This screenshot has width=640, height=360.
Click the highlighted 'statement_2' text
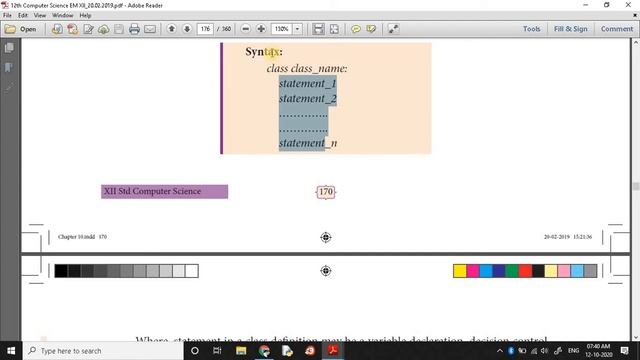(x=308, y=99)
